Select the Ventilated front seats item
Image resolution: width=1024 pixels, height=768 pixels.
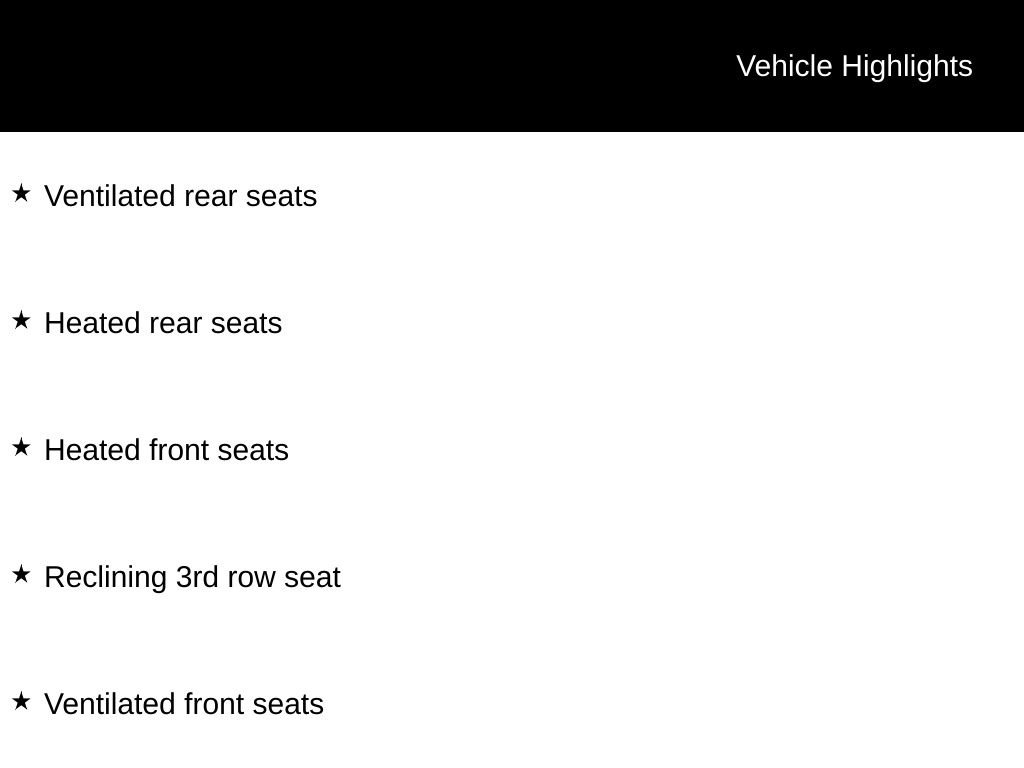click(184, 704)
